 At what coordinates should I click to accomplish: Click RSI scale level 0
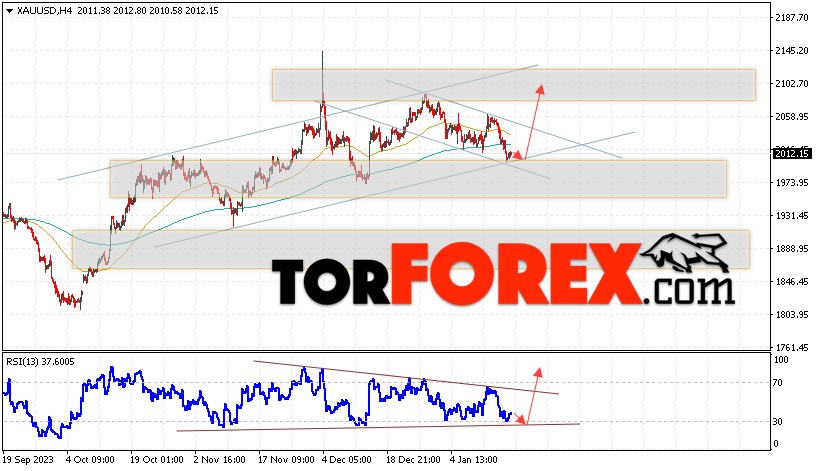click(x=776, y=443)
